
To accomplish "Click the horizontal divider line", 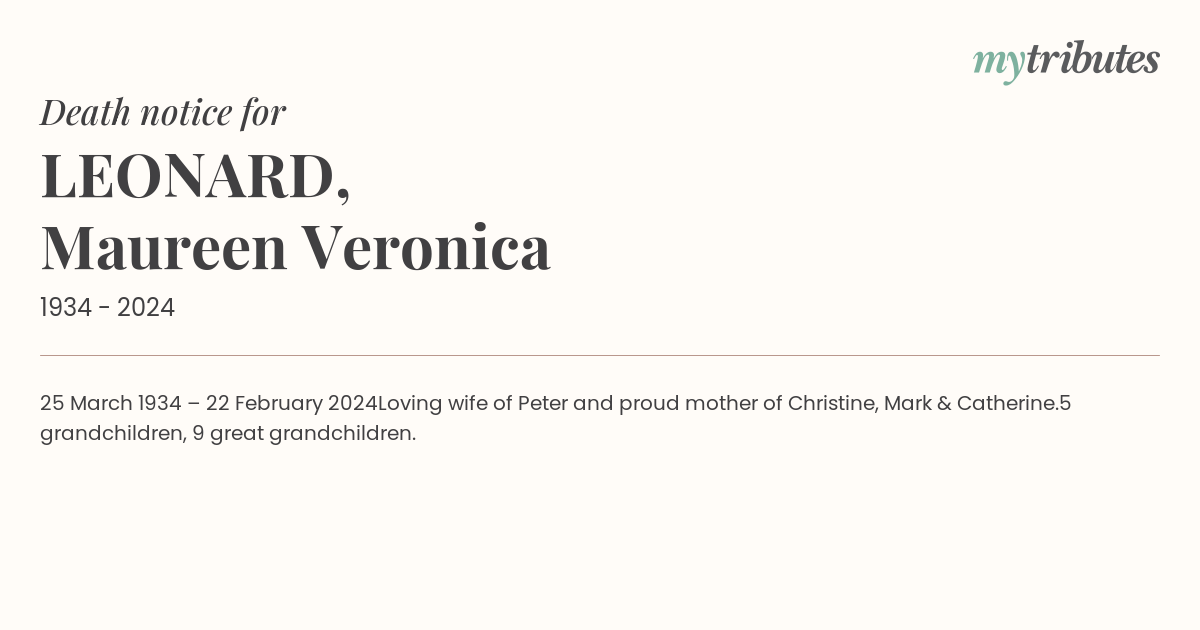I will (600, 355).
